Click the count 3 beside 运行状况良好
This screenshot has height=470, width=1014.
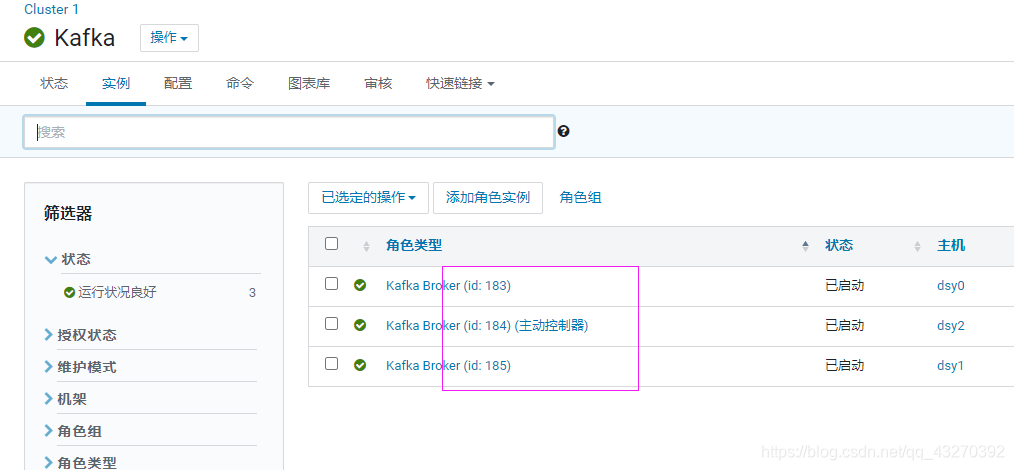coord(252,292)
